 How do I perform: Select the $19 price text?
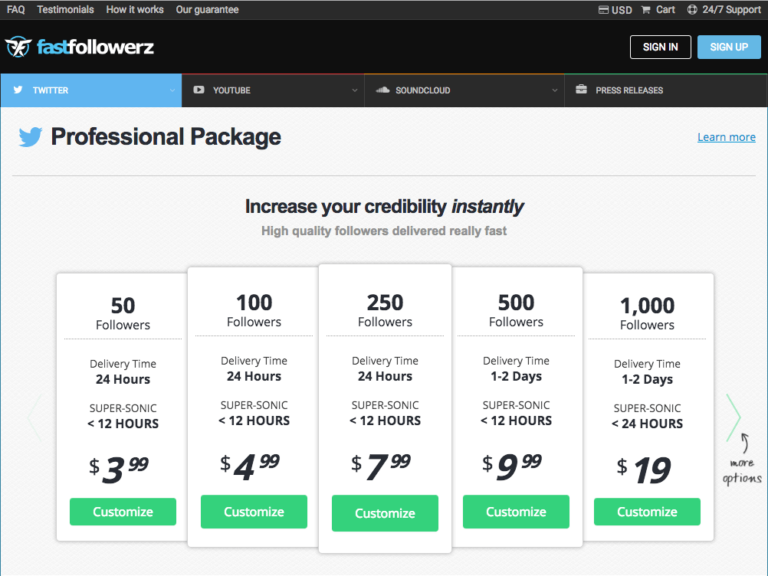point(644,470)
